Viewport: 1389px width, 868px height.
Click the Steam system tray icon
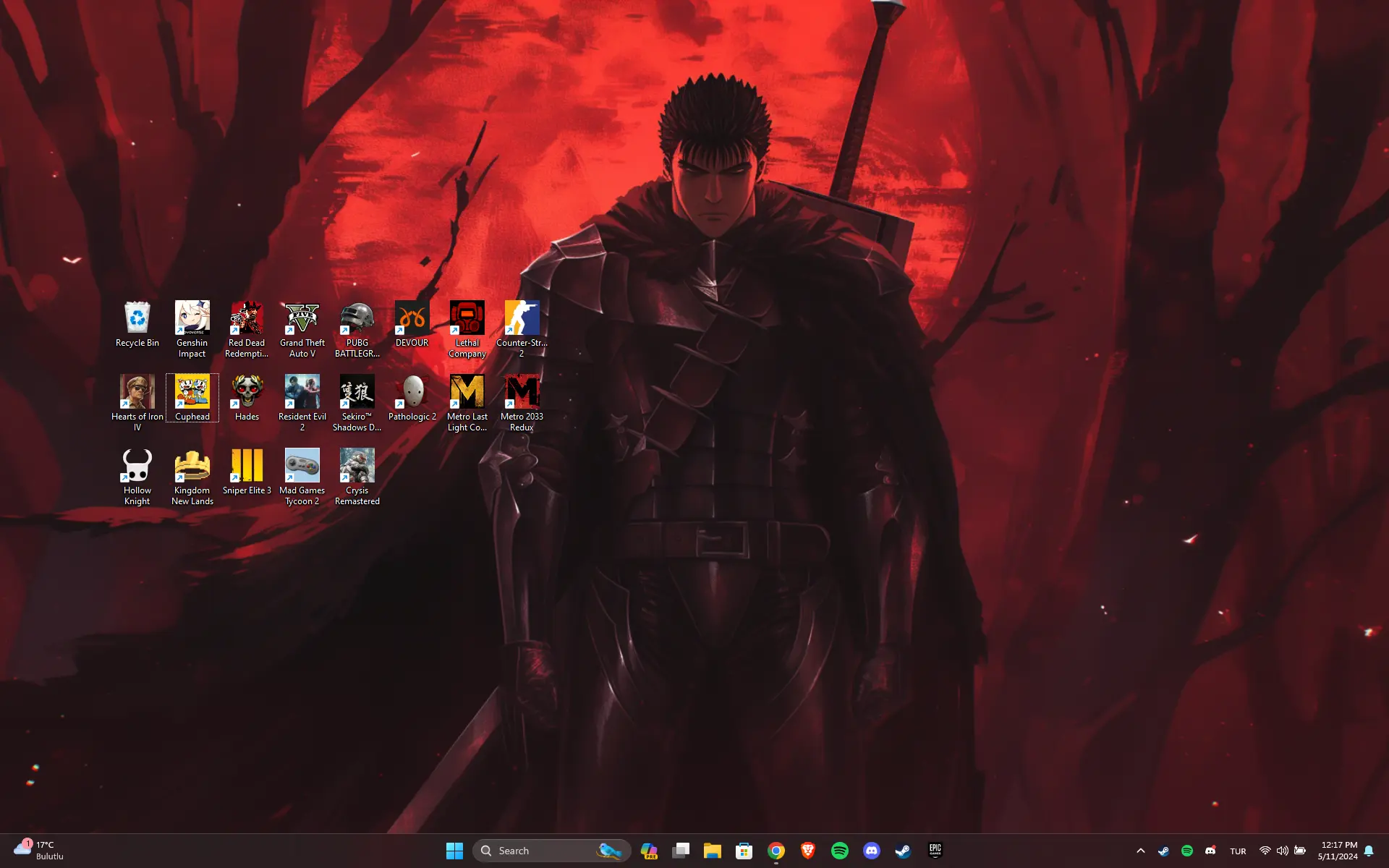pos(1163,851)
